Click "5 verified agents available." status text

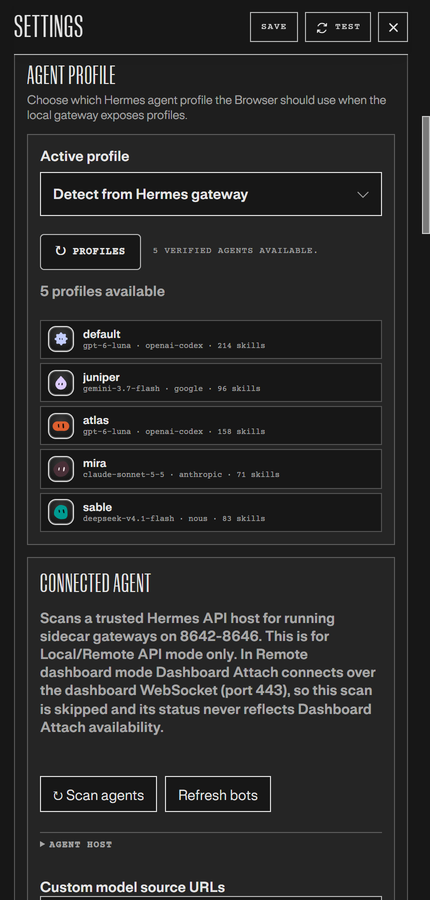coord(235,251)
